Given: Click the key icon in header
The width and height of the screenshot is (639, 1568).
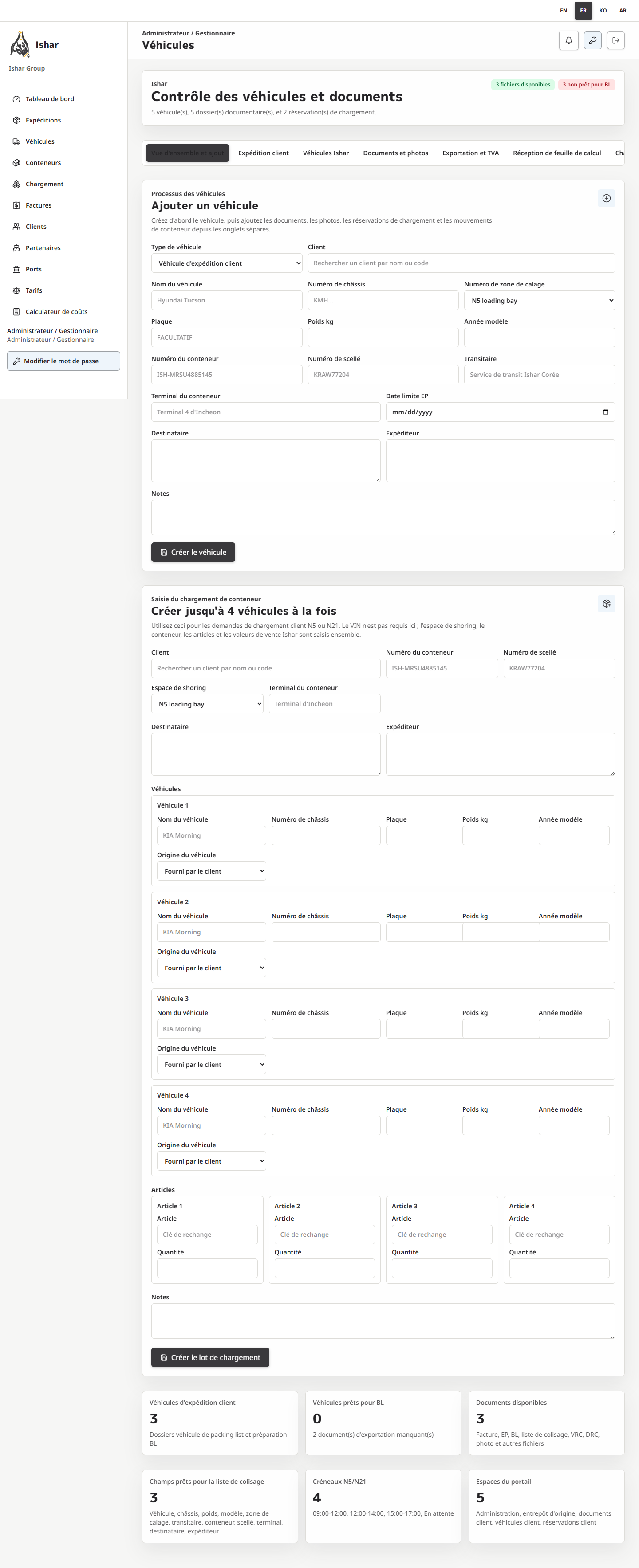Looking at the screenshot, I should [593, 40].
